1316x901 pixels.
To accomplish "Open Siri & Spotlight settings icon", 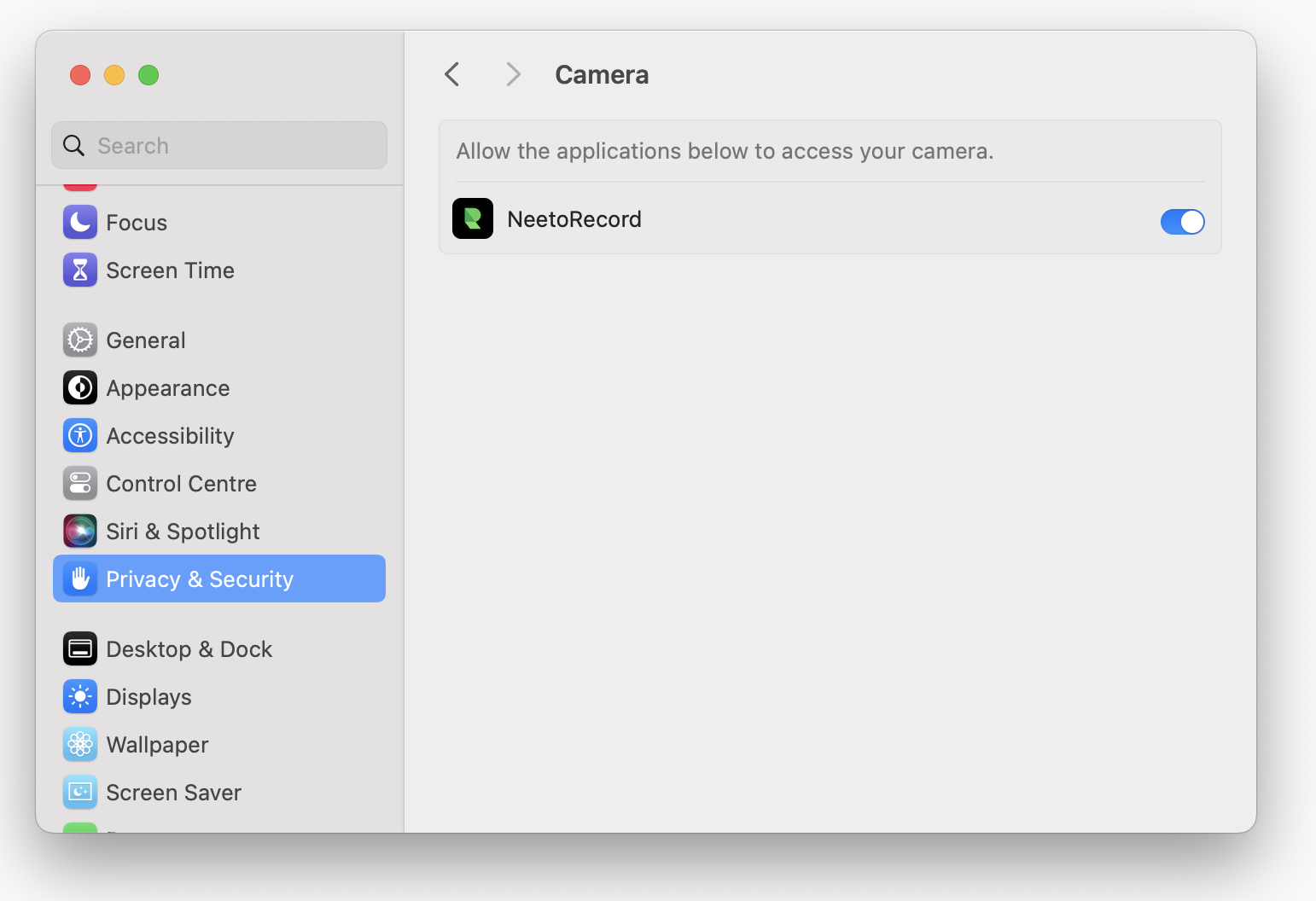I will tap(79, 531).
